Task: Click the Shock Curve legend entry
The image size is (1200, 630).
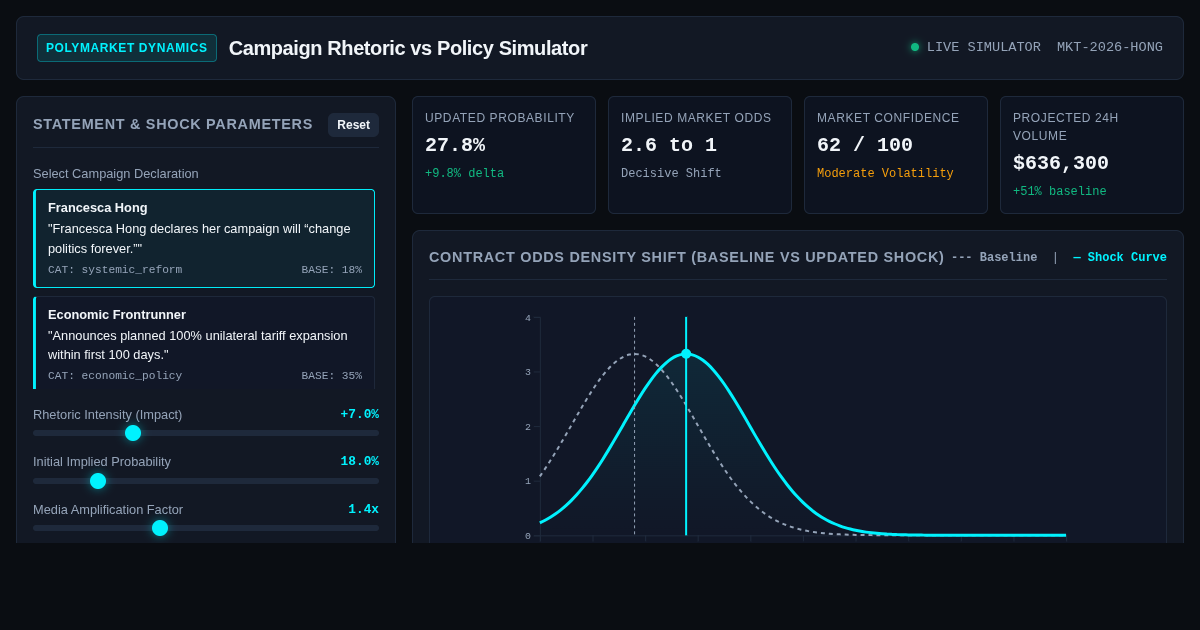Action: (x=1120, y=257)
